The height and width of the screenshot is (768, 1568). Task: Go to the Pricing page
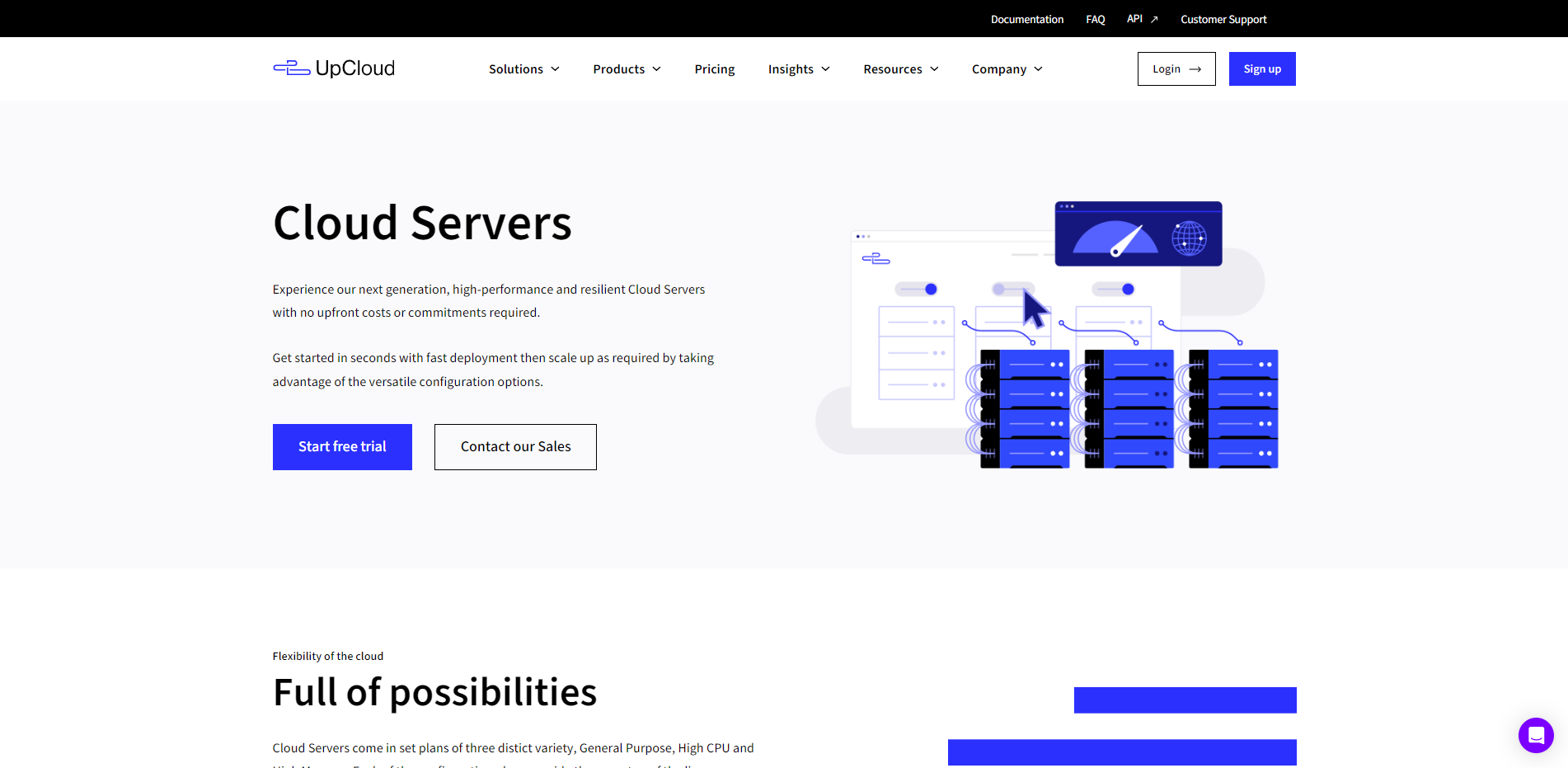tap(715, 69)
